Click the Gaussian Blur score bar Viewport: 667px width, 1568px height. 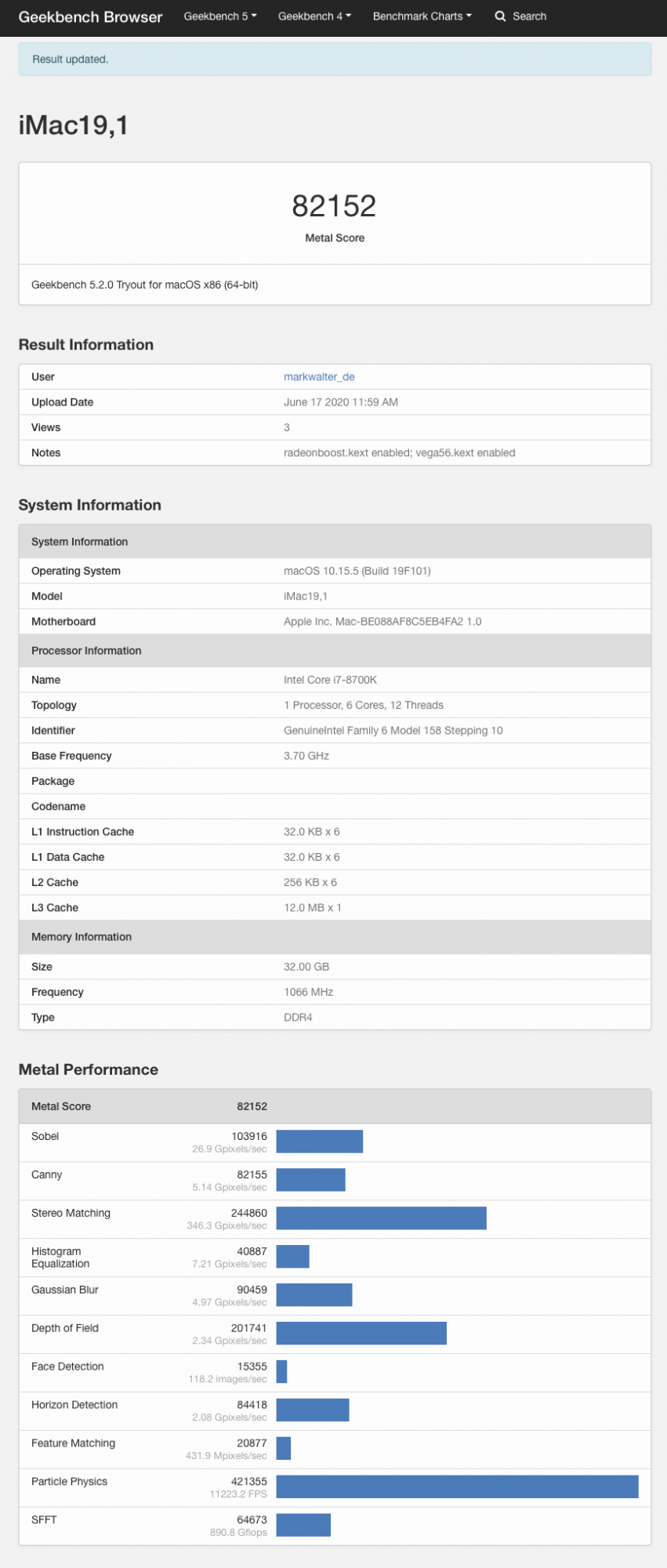point(314,1294)
